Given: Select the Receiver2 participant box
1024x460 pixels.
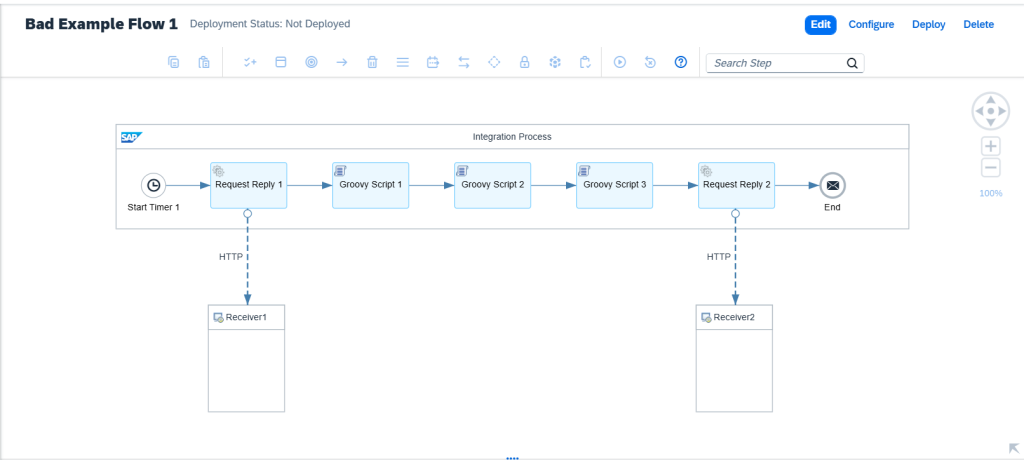Looking at the screenshot, I should 734,358.
